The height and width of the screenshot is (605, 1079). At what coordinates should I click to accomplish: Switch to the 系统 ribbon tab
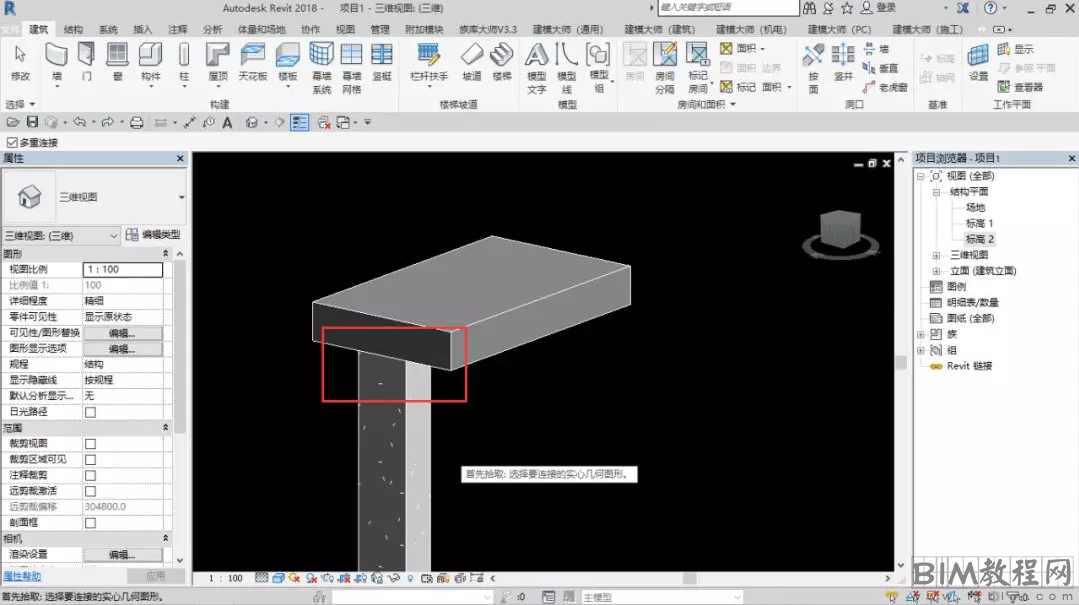coord(108,29)
